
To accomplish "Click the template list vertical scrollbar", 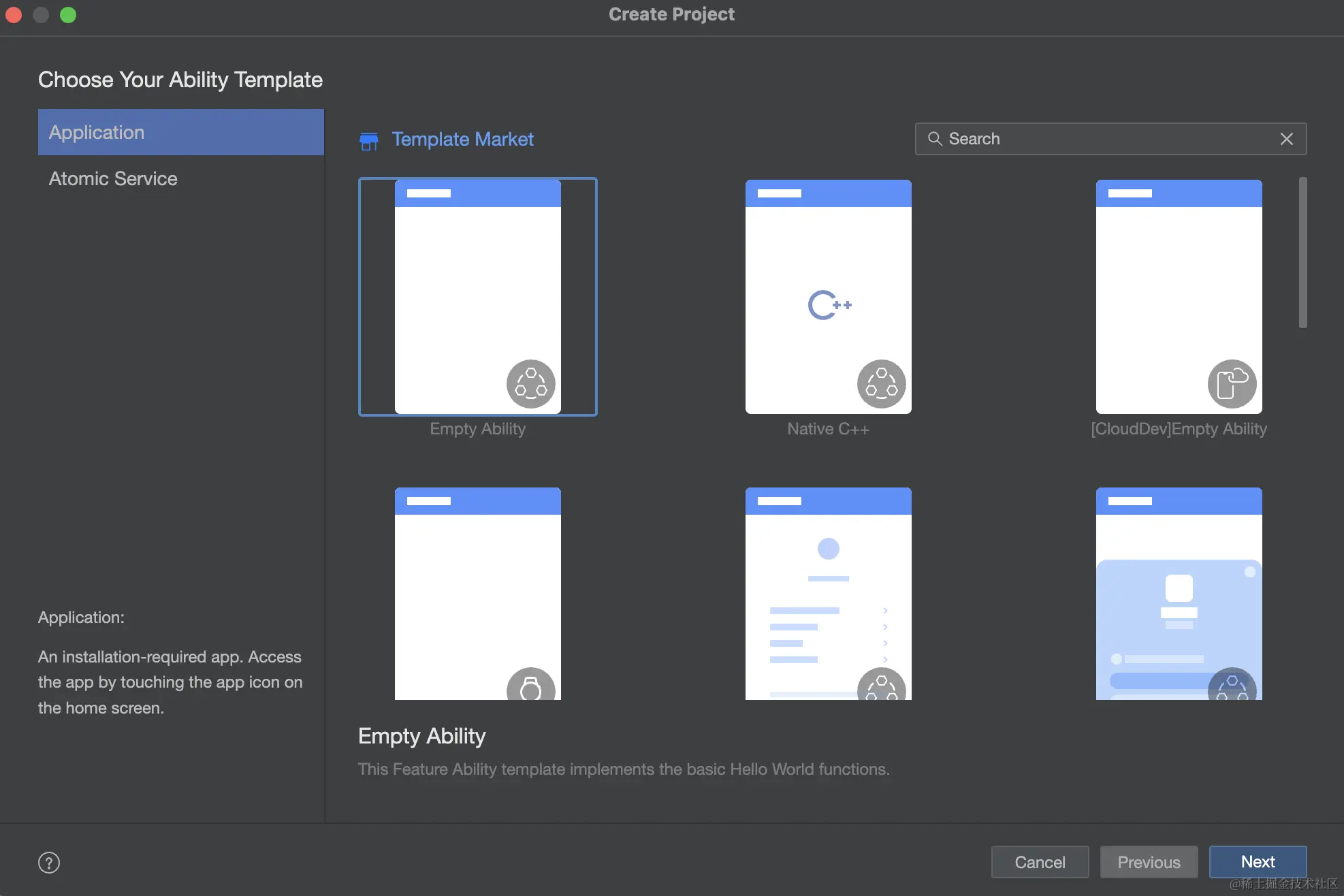I will pyautogui.click(x=1302, y=253).
